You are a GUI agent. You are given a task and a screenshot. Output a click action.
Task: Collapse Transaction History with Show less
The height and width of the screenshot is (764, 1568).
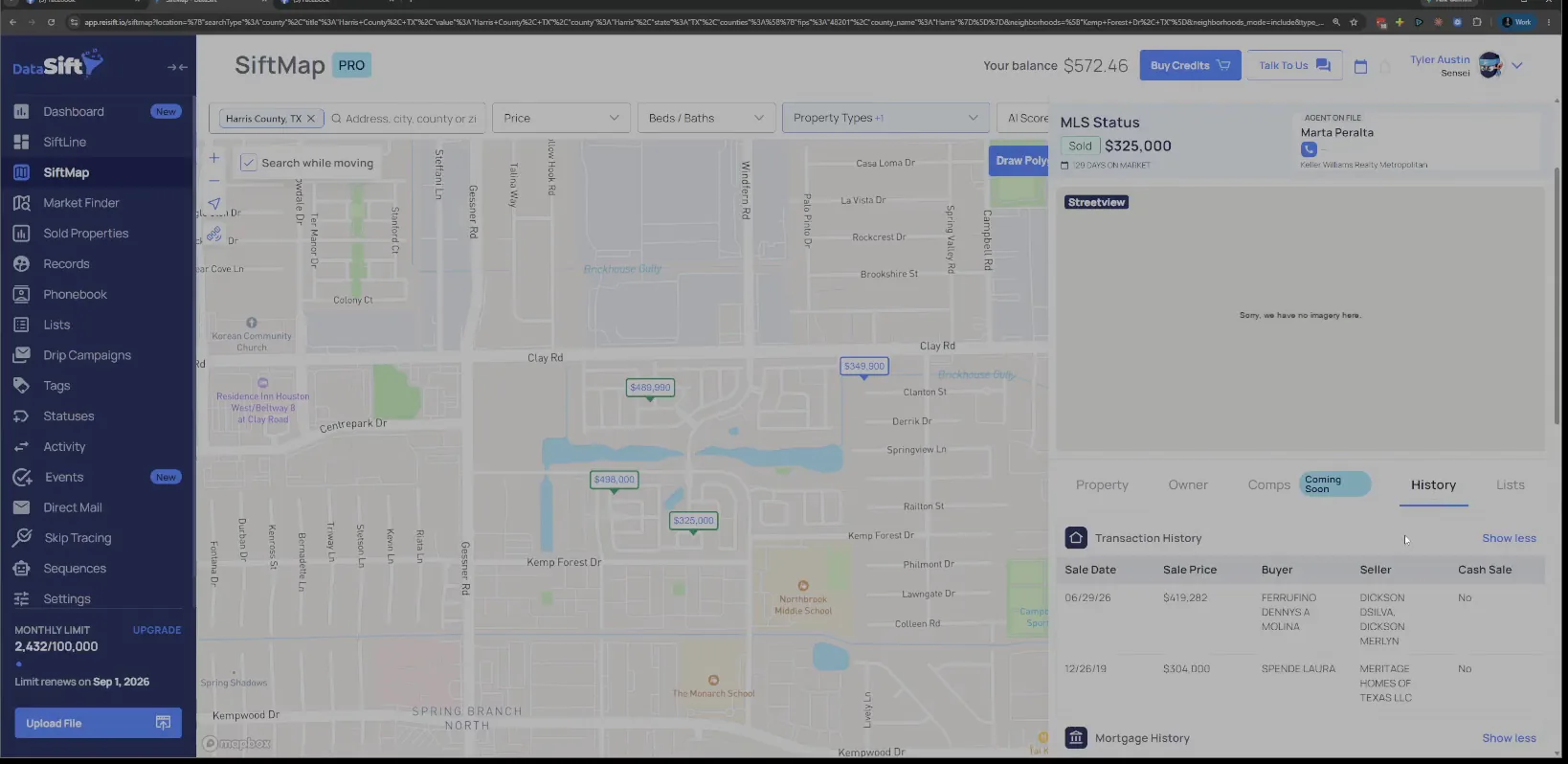coord(1509,538)
